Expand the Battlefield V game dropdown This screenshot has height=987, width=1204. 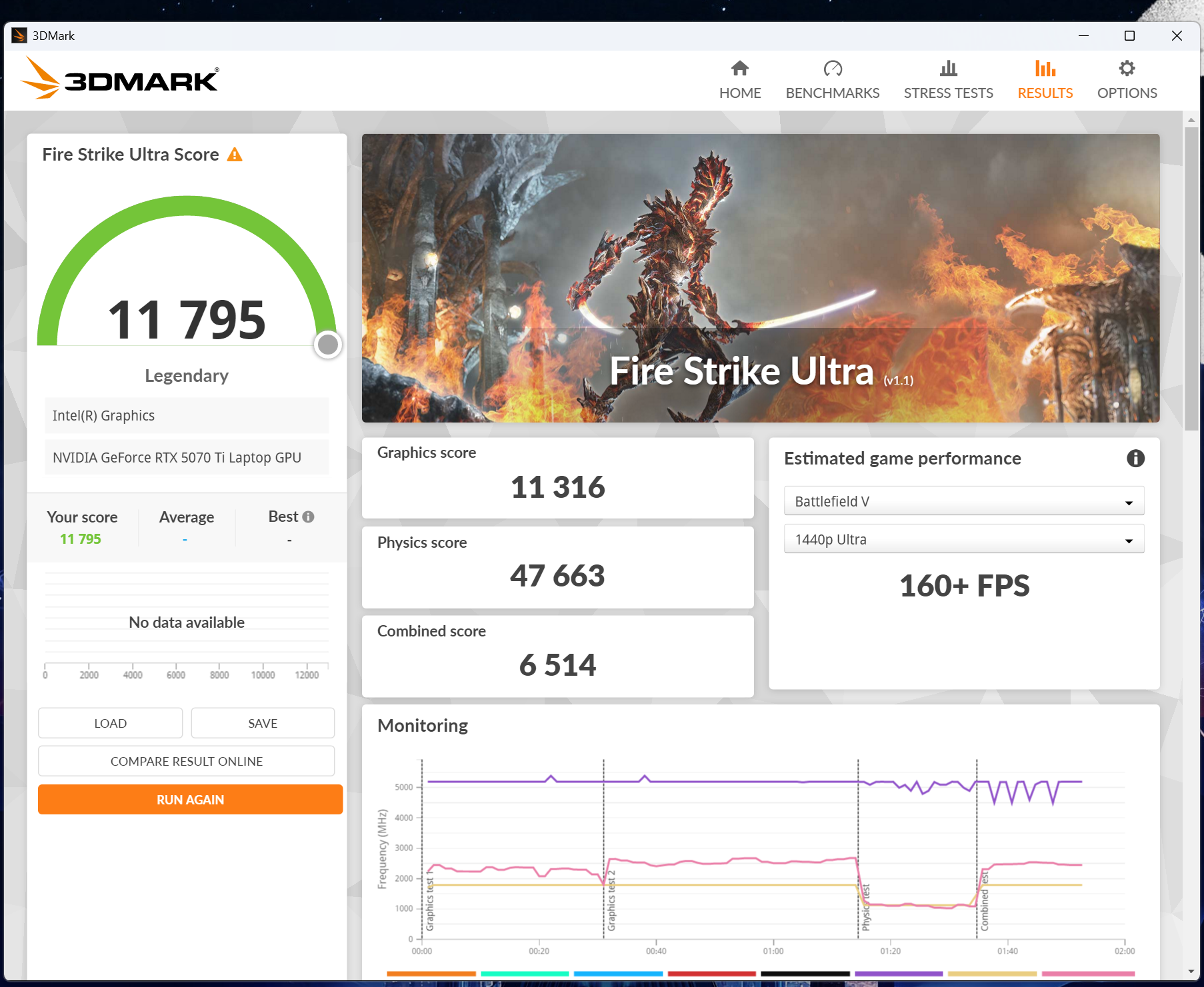964,501
